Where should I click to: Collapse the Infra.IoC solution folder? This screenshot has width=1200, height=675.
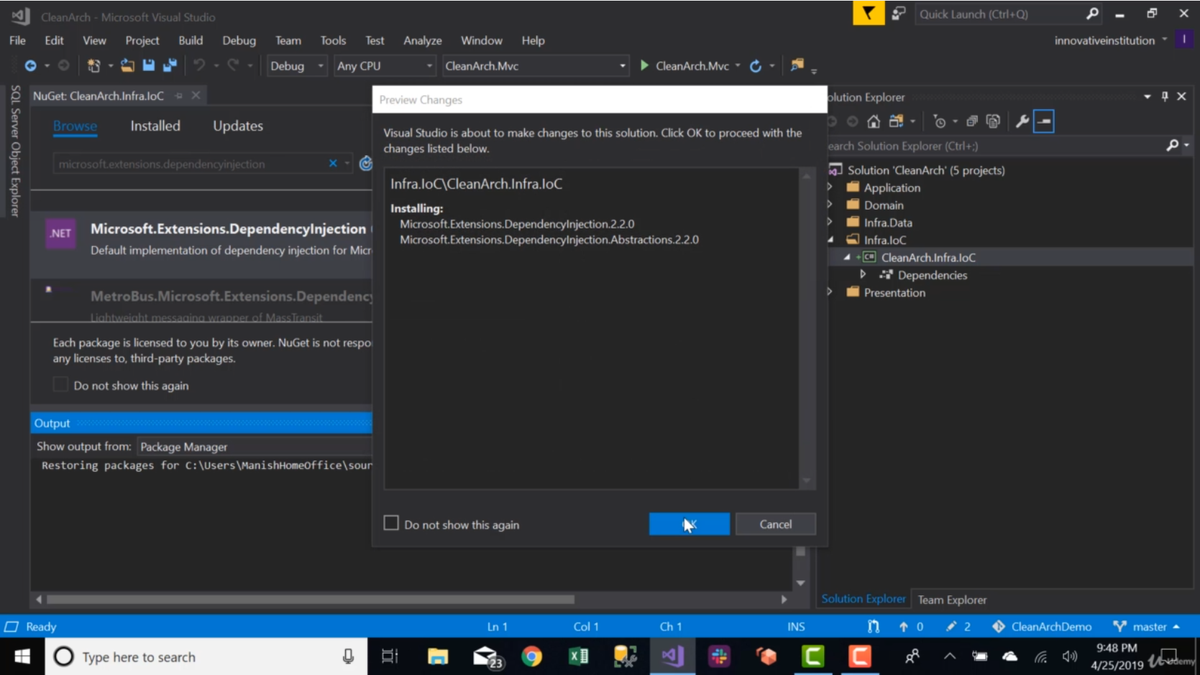pos(830,240)
